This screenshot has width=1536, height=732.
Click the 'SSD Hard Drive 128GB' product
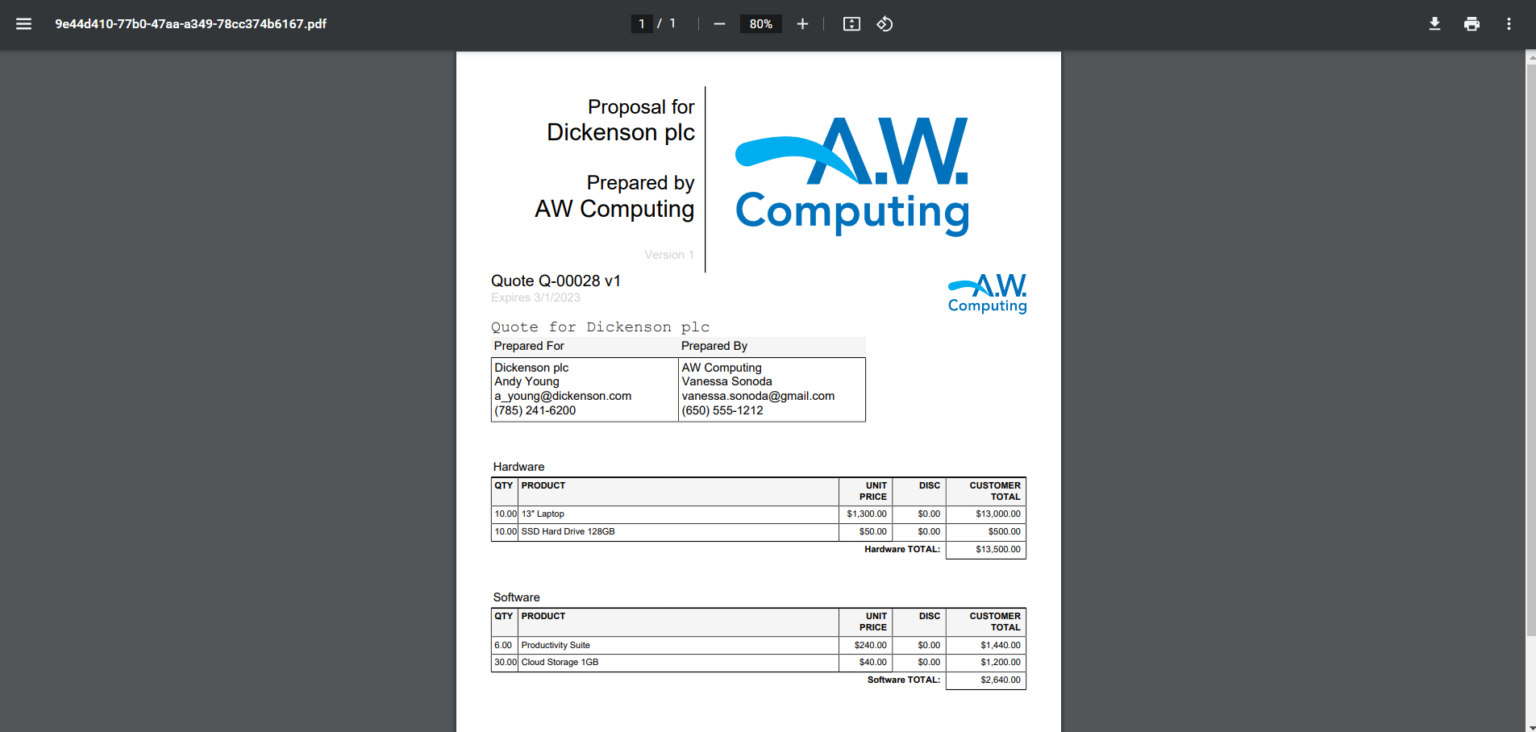point(568,531)
